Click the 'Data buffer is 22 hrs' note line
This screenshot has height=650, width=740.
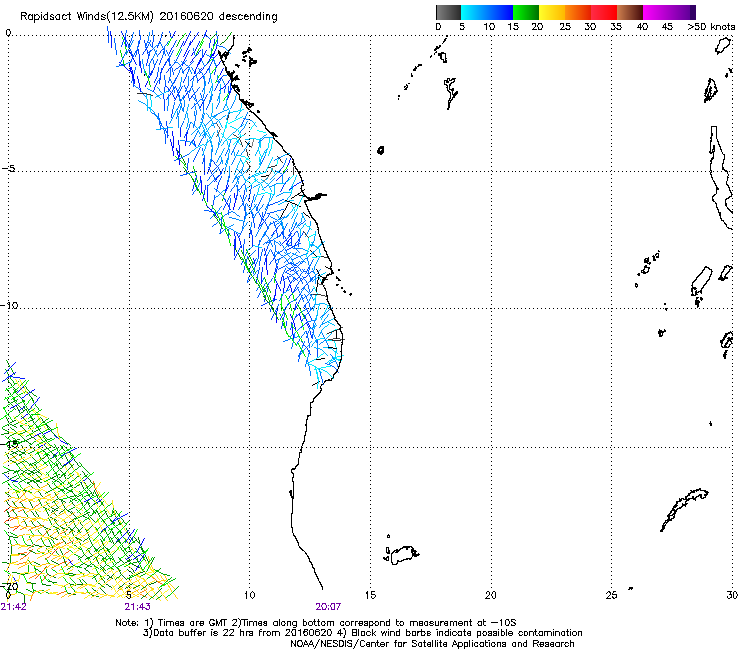[362, 633]
